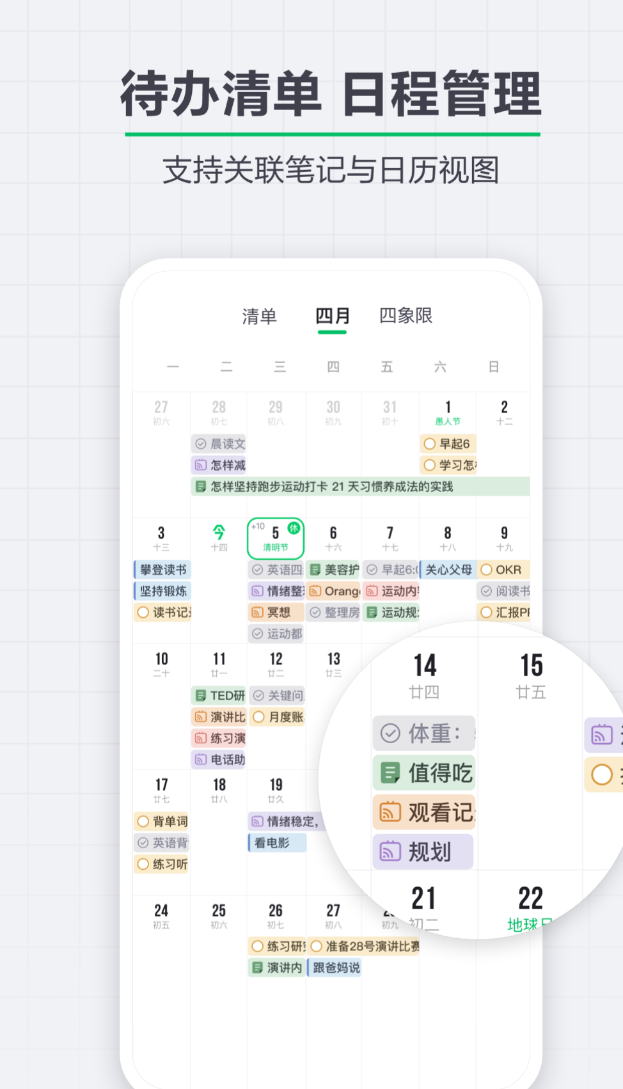Click the purple calendar icon on 情绪整
The image size is (623, 1089).
pos(258,591)
